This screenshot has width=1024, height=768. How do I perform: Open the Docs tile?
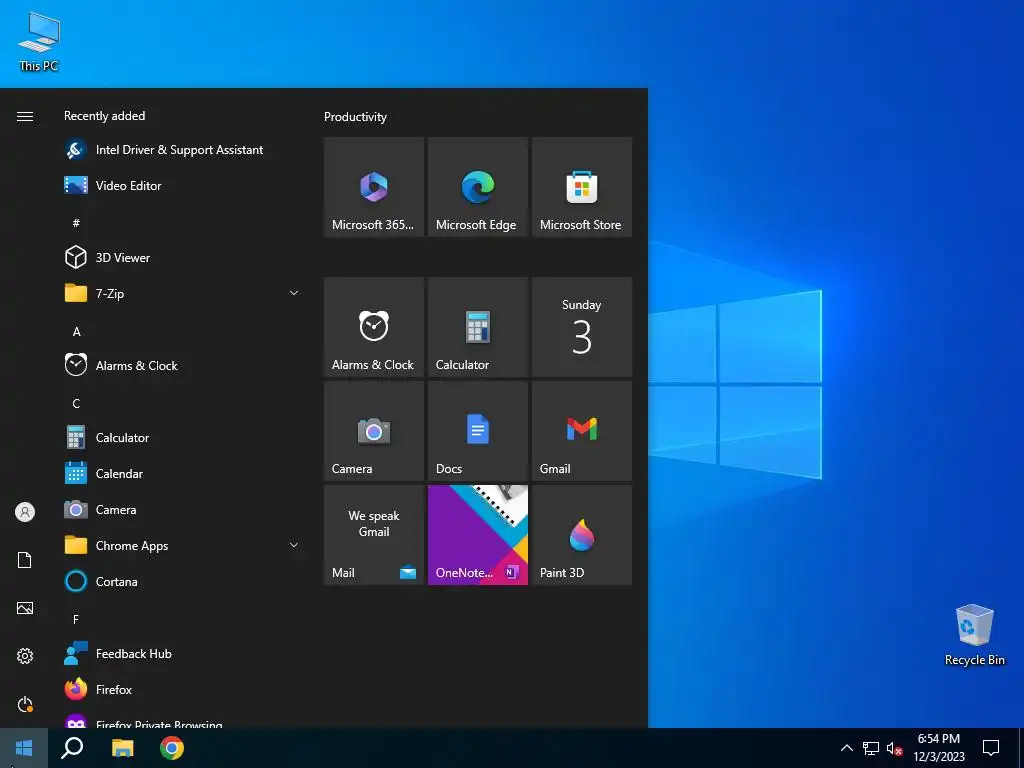point(477,431)
